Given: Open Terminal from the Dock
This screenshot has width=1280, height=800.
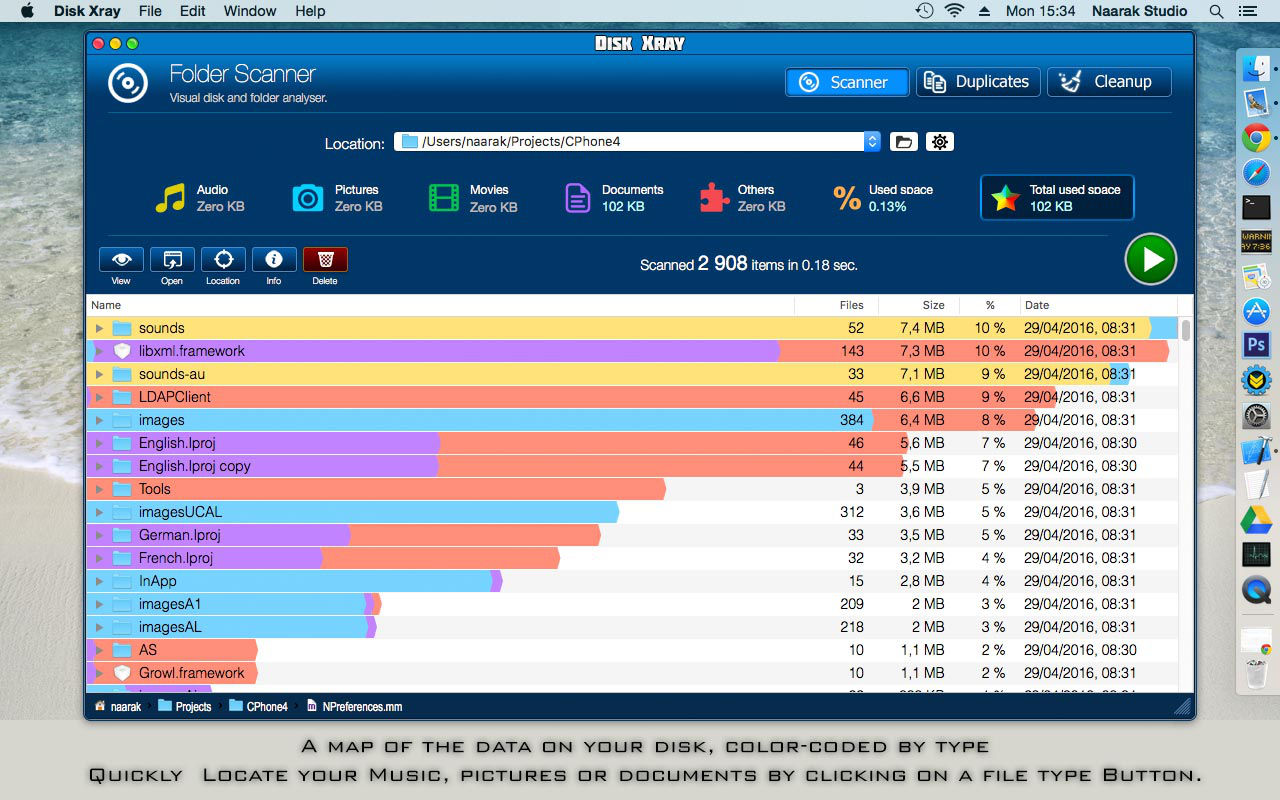Looking at the screenshot, I should pos(1256,207).
